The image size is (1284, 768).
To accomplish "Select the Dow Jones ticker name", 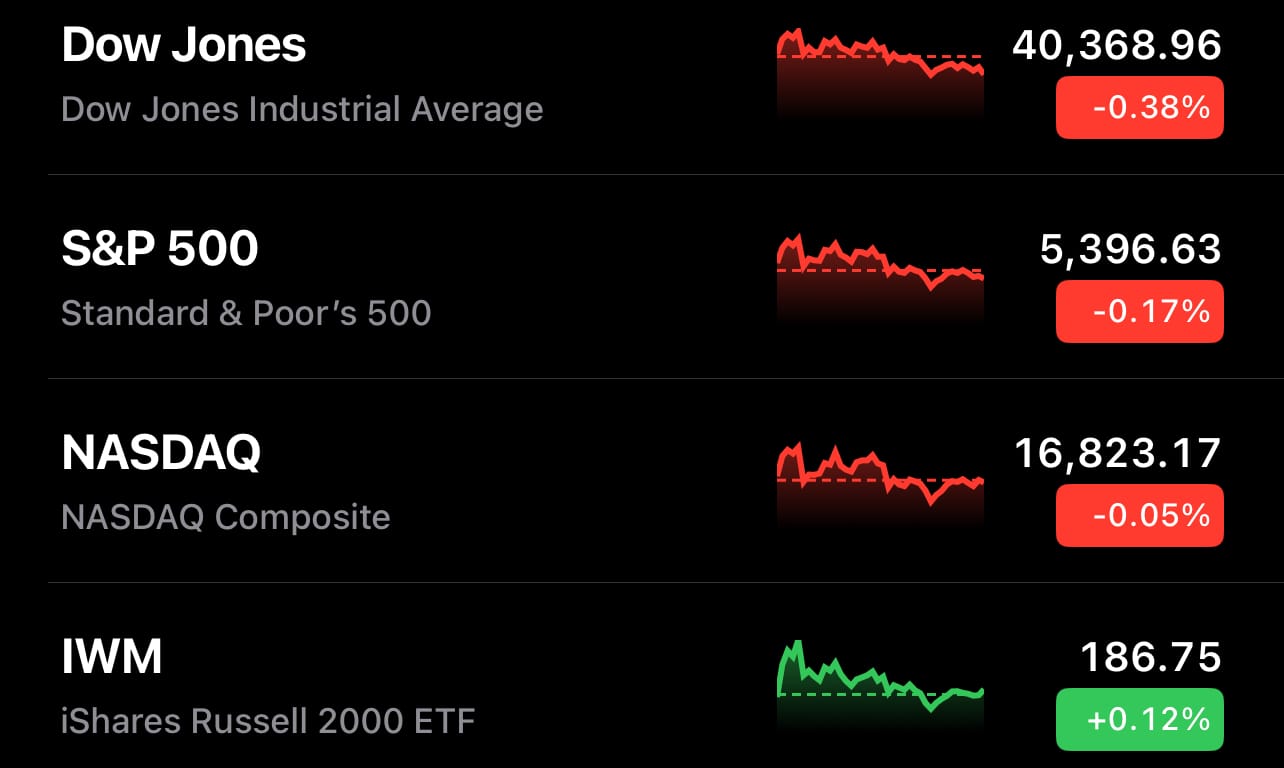I will tap(184, 46).
